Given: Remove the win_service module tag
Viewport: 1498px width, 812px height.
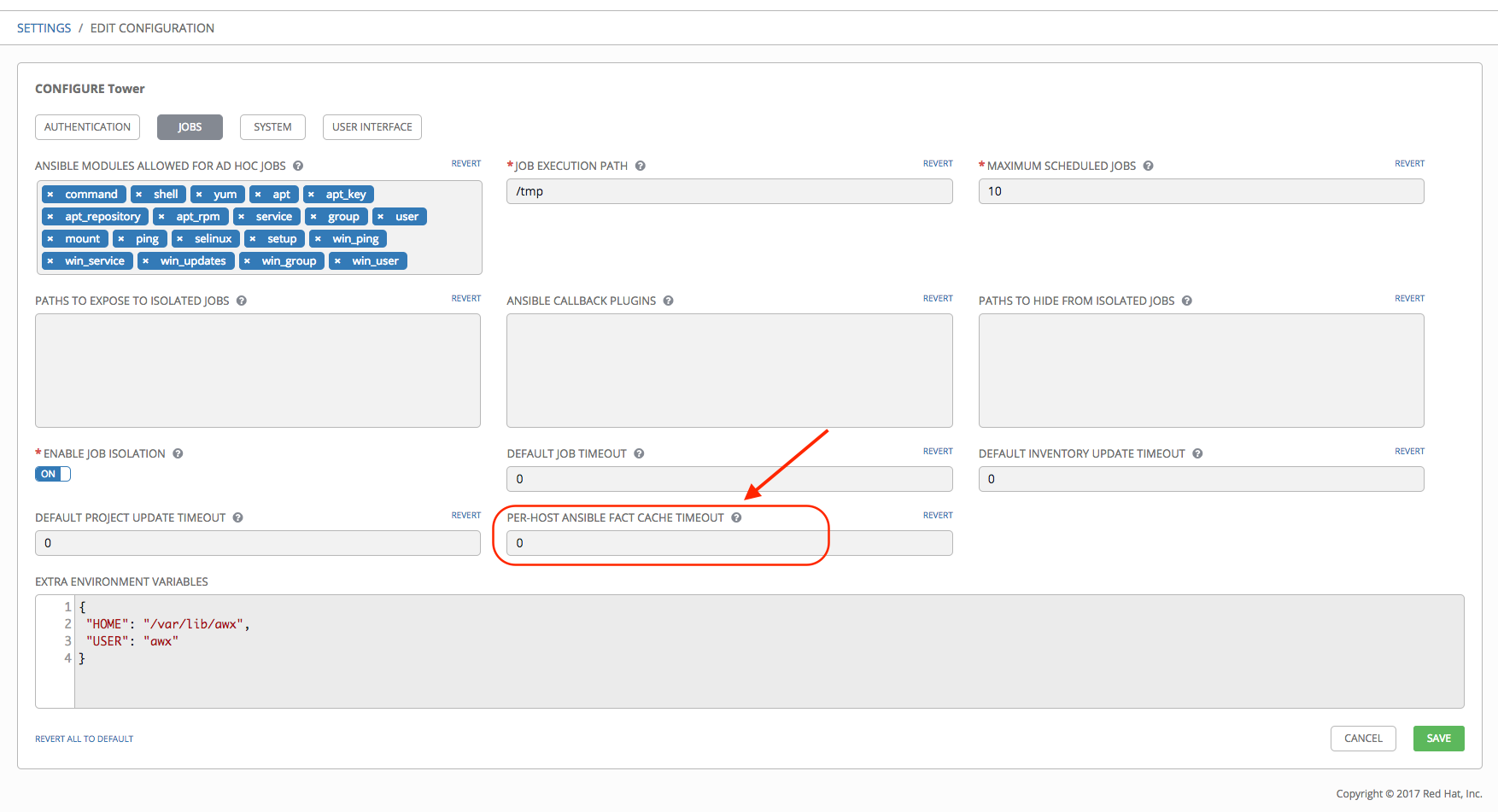Looking at the screenshot, I should tap(50, 261).
